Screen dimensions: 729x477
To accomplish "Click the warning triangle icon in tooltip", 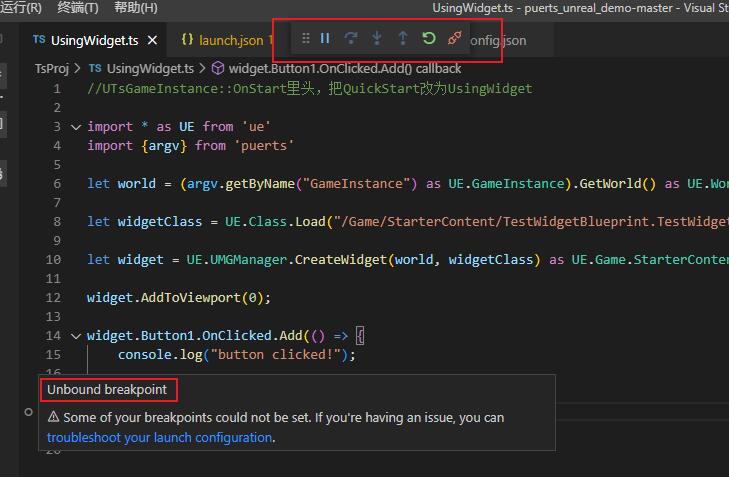I will [x=53, y=417].
